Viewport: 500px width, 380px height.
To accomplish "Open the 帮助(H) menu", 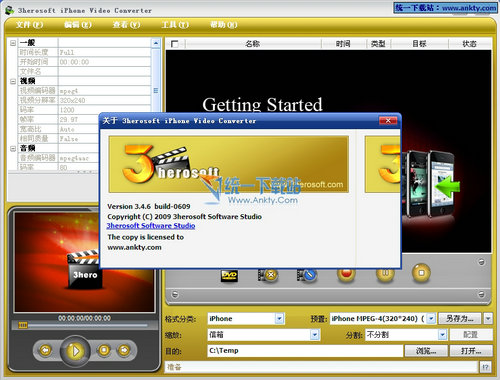I will pyautogui.click(x=224, y=25).
